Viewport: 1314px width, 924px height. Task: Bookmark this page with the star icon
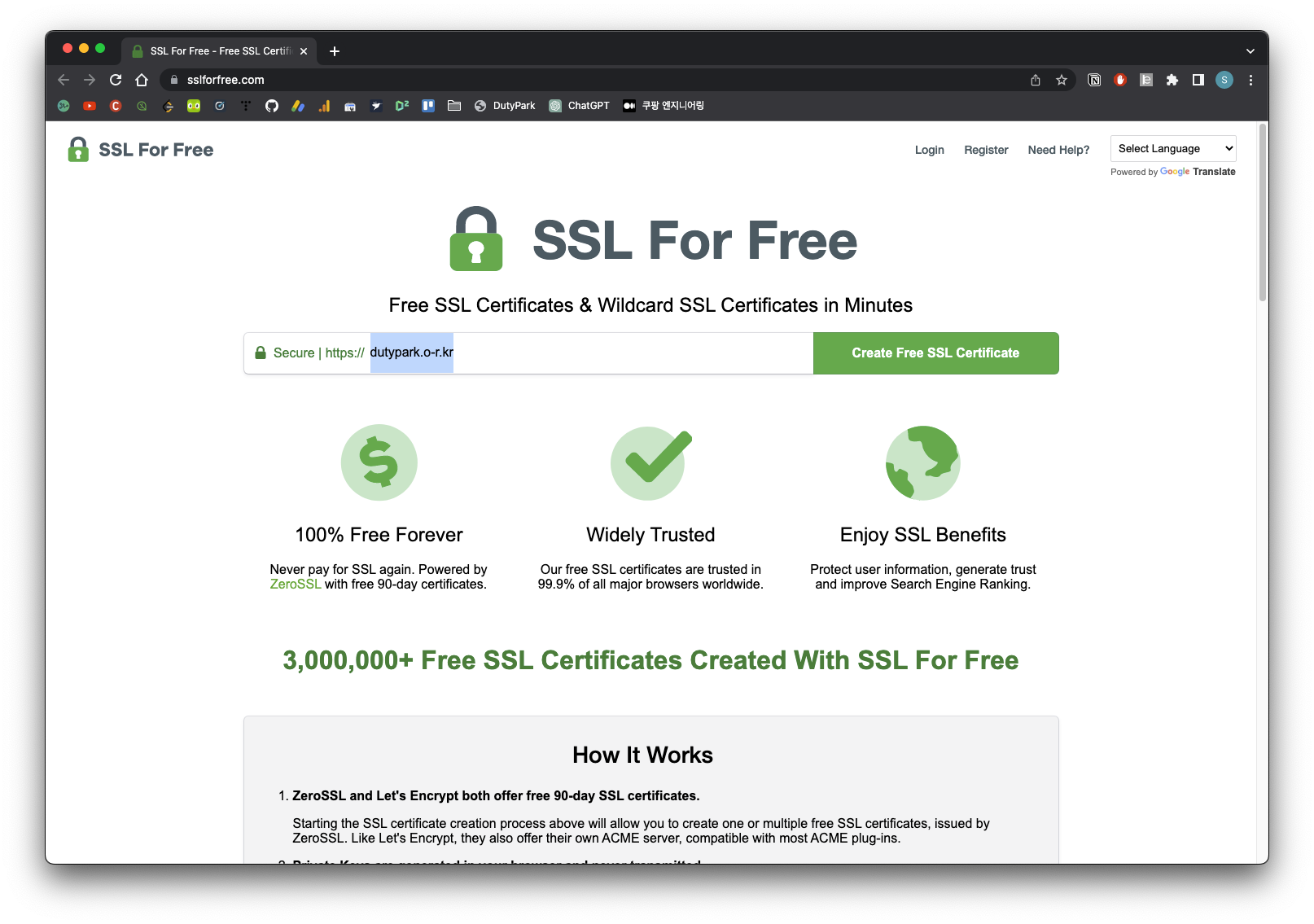[x=1062, y=80]
